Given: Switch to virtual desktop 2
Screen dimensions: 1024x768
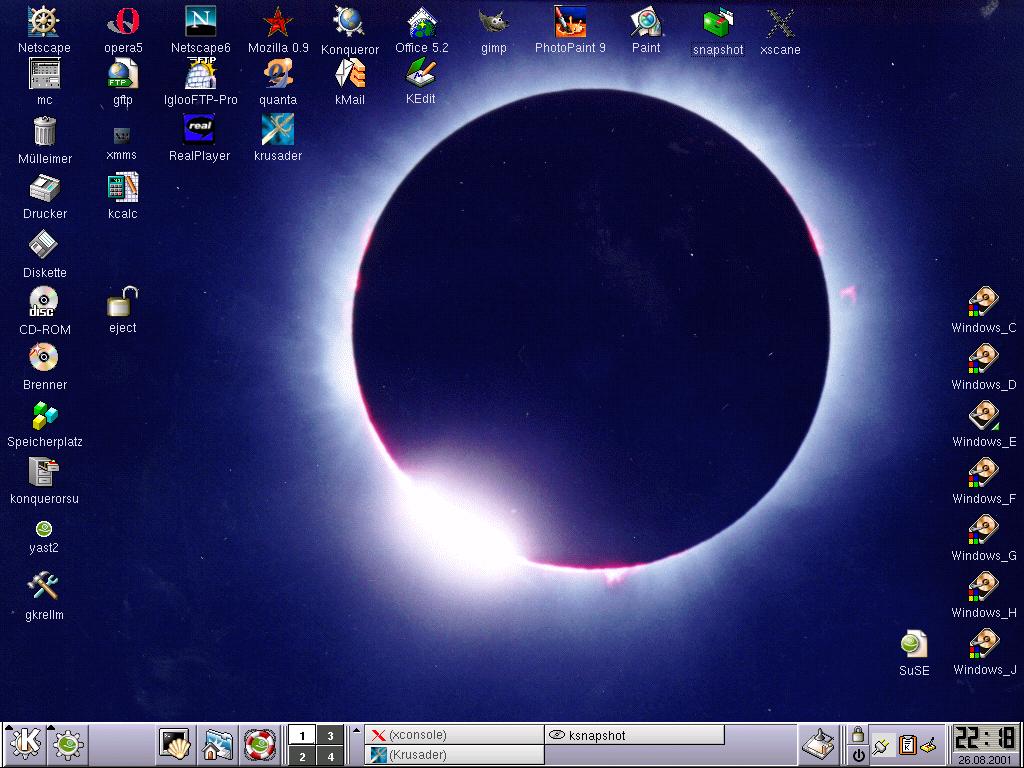Looking at the screenshot, I should [x=302, y=756].
